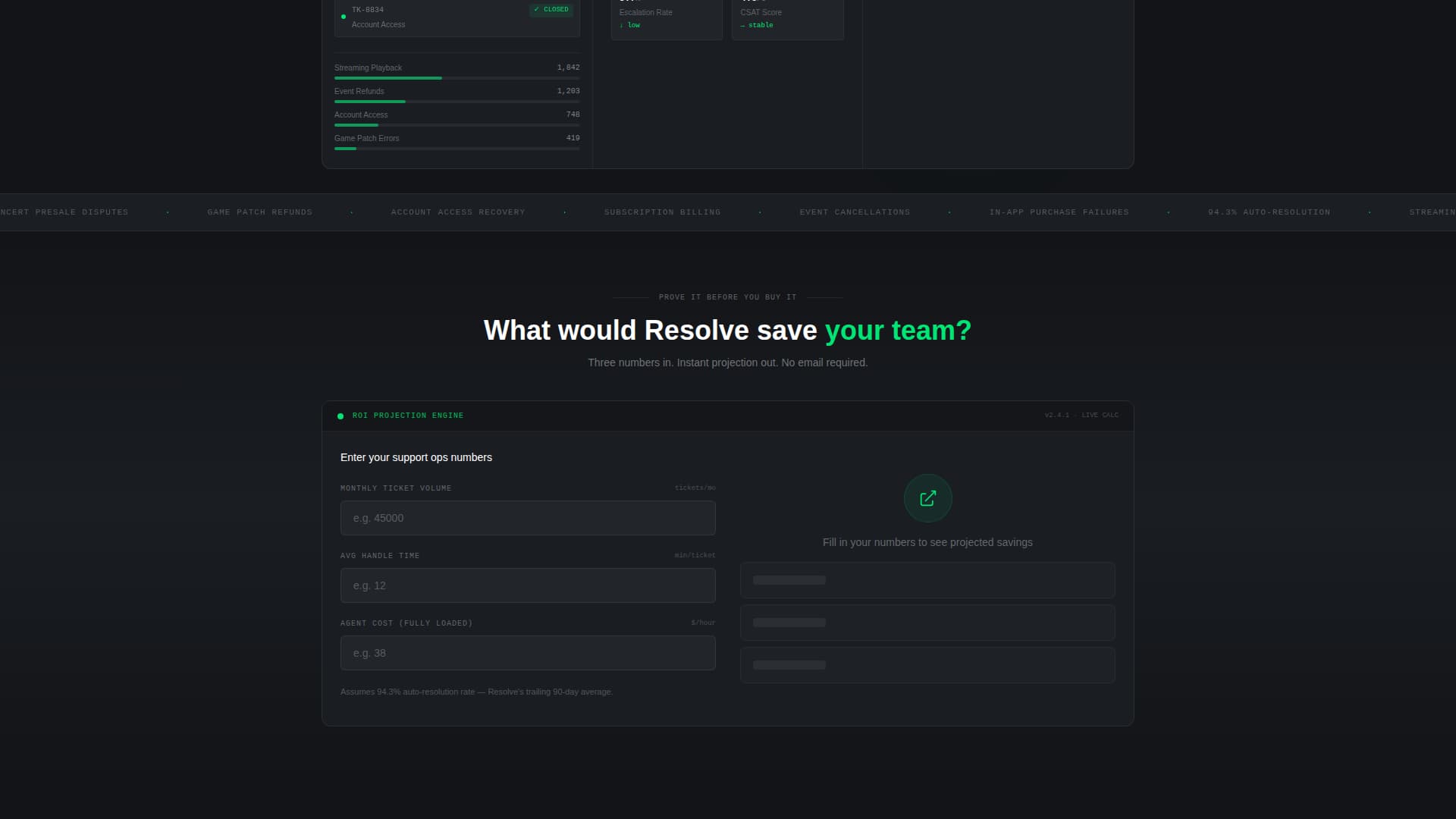Click the 'tickets/mo' unit label
Viewport: 1456px width, 819px height.
695,488
